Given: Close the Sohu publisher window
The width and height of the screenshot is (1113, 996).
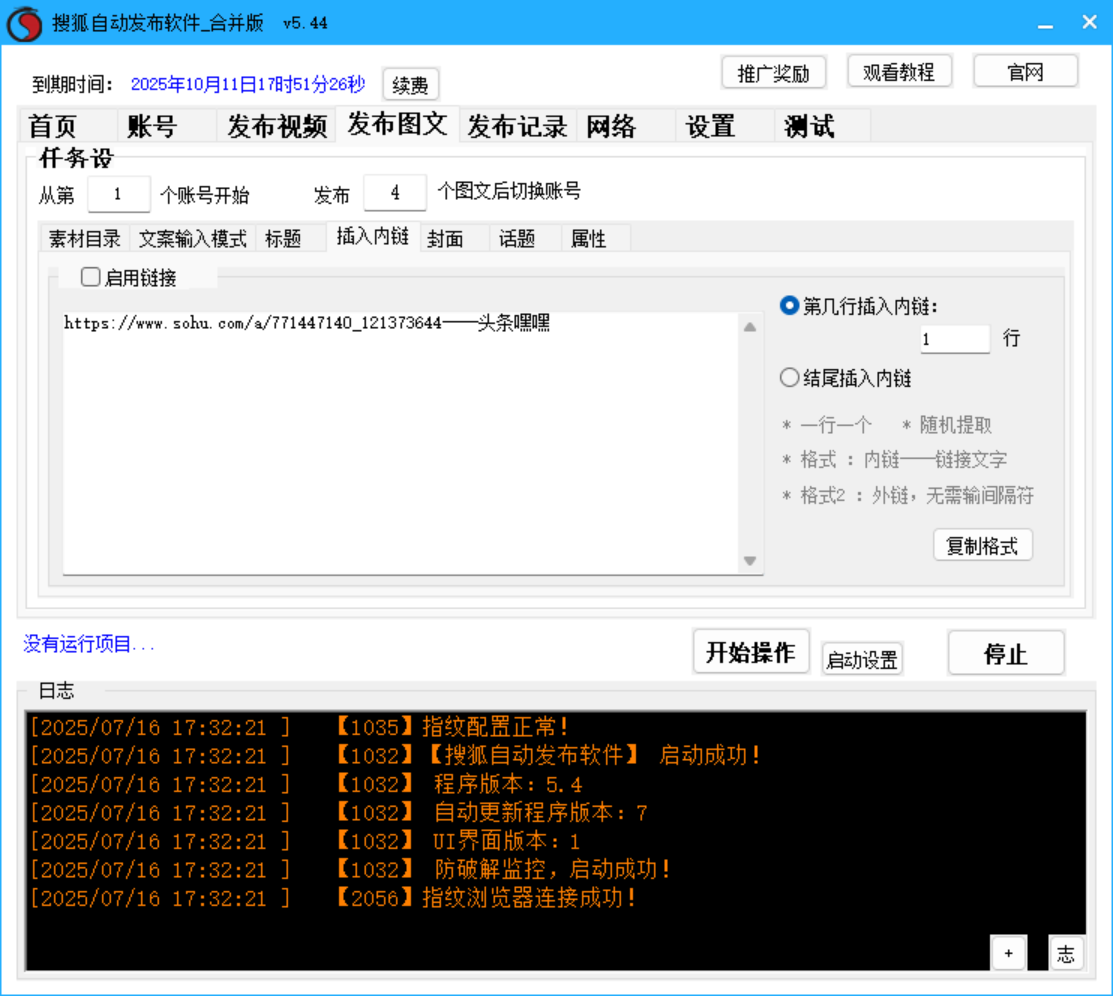Looking at the screenshot, I should pos(1090,23).
